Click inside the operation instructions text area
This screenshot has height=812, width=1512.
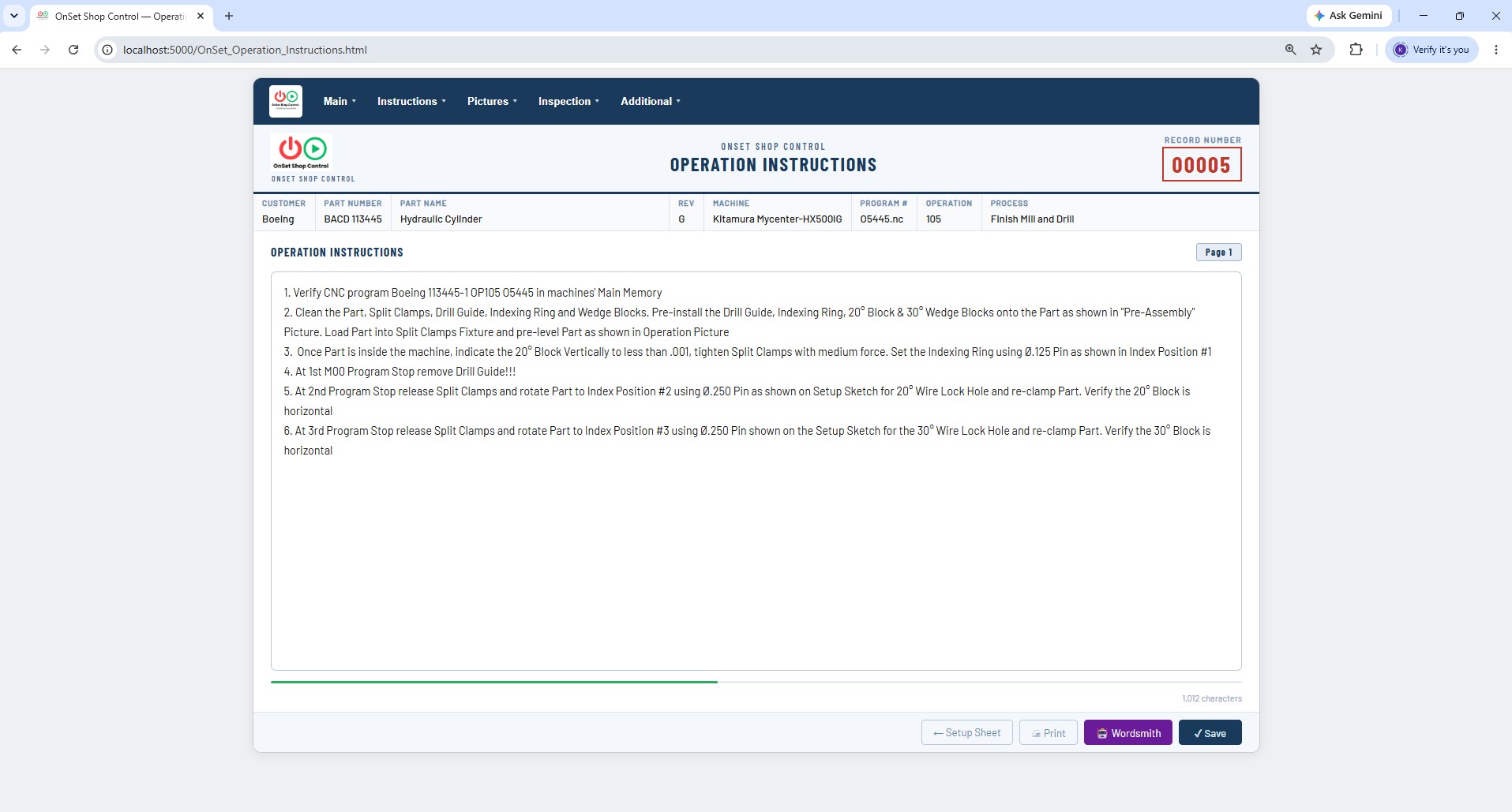756,471
